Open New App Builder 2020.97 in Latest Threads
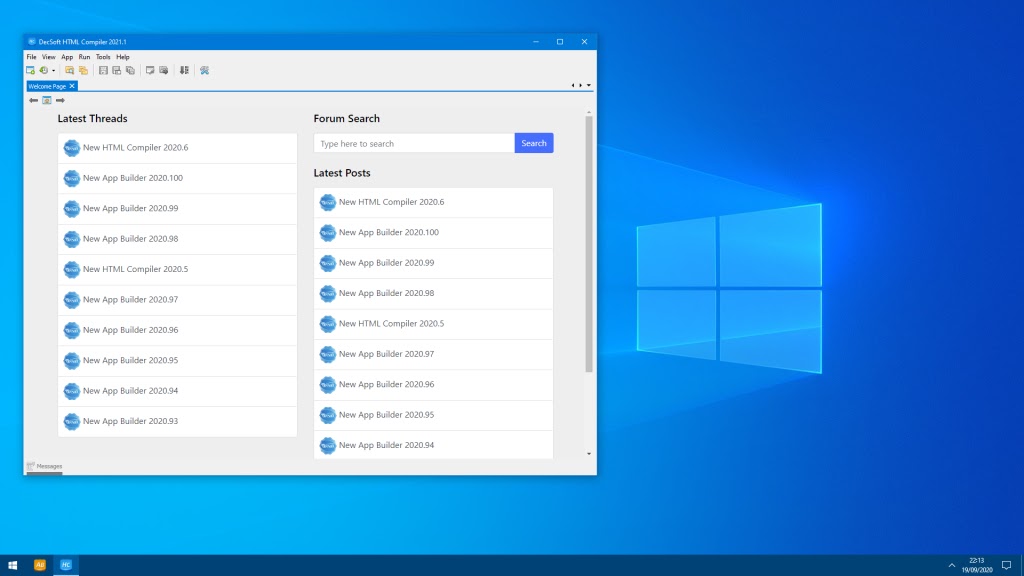Image resolution: width=1024 pixels, height=576 pixels. click(x=177, y=300)
